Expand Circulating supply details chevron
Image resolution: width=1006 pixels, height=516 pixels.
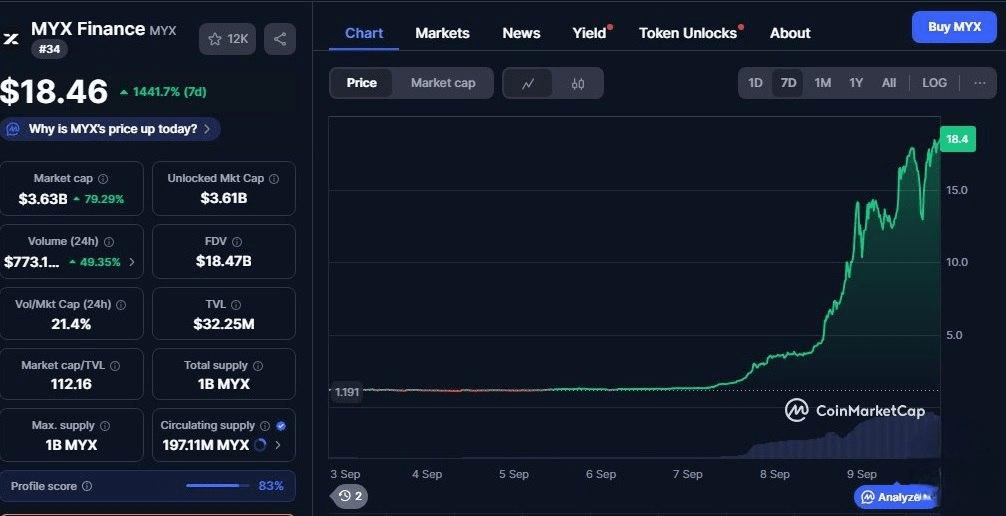tap(278, 445)
